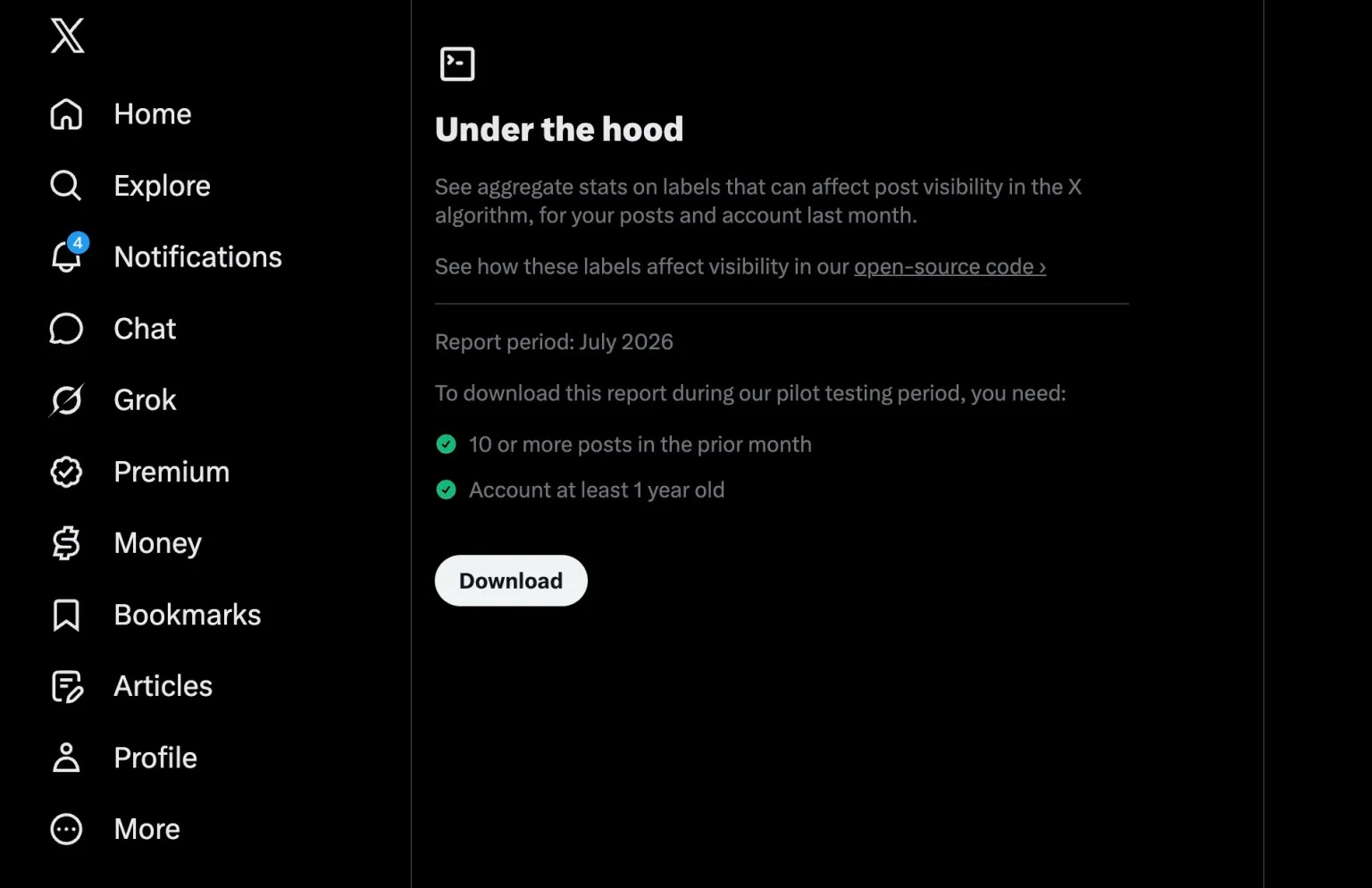Click green check beside Account at least 1 year old
Viewport: 1372px width, 888px height.
coord(446,490)
